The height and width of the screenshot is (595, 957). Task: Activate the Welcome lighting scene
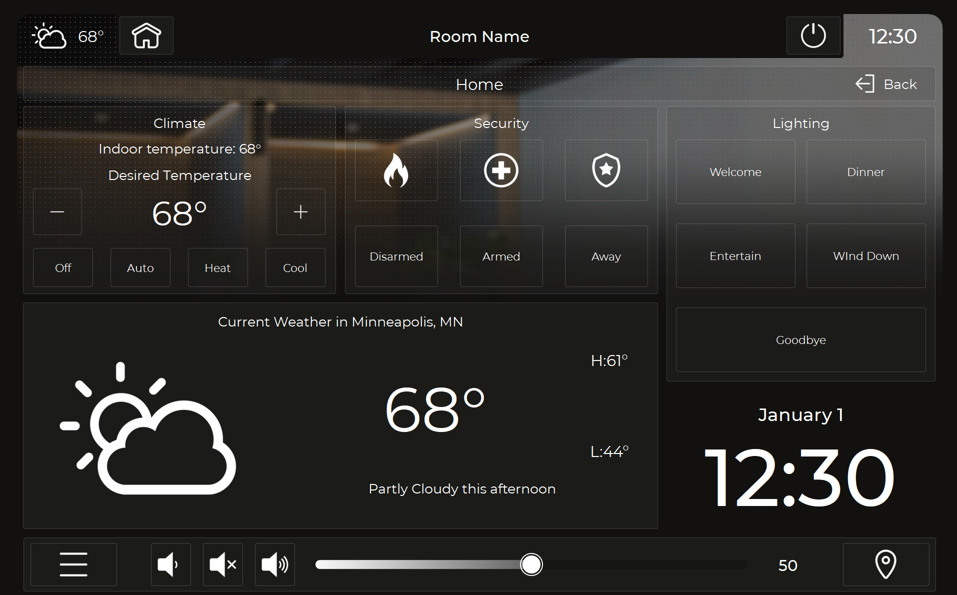click(735, 172)
